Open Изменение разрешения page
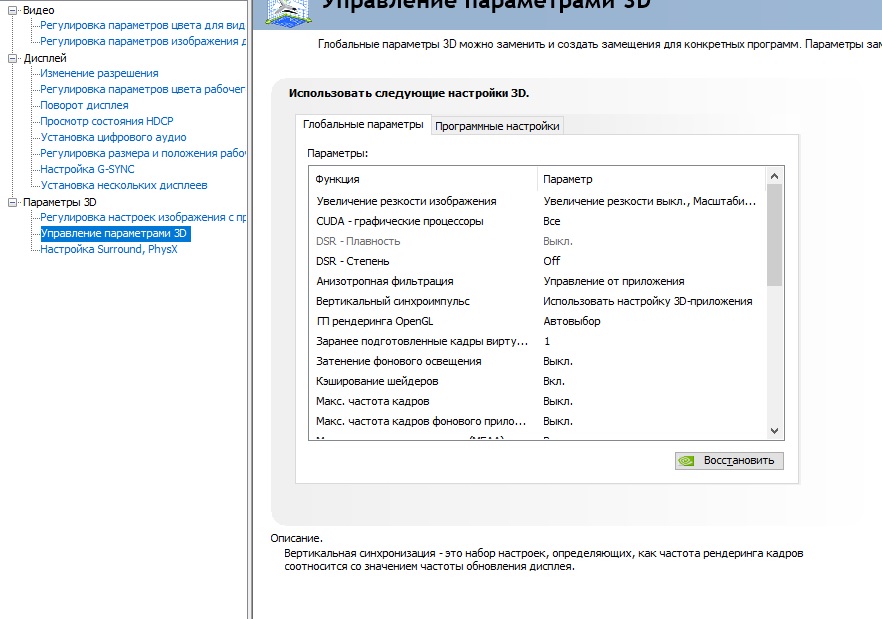This screenshot has height=619, width=882. coord(99,73)
